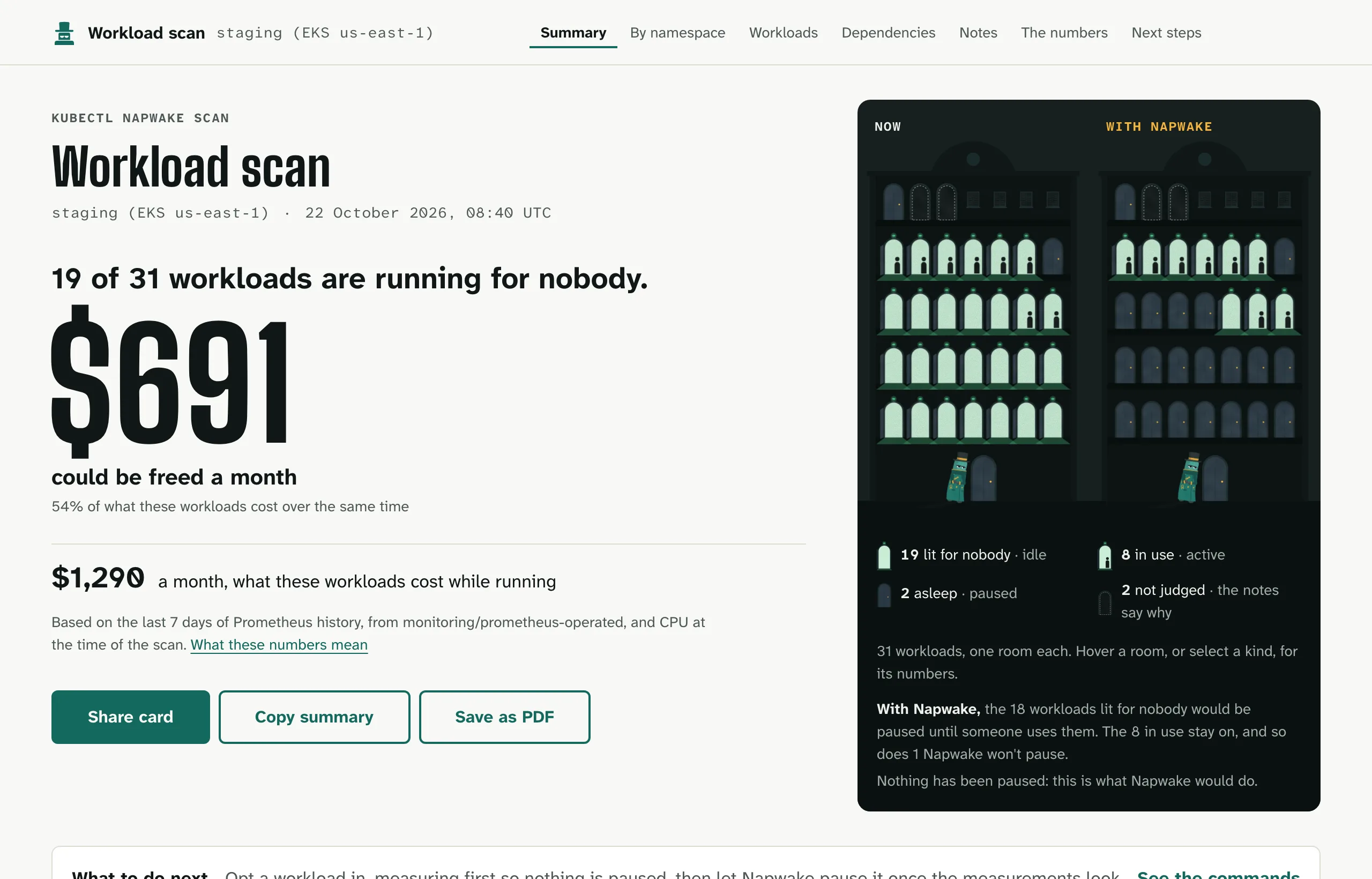The height and width of the screenshot is (879, 1372).
Task: Click the '22 October 2026, 08:40 UTC' timestamp
Action: (428, 213)
